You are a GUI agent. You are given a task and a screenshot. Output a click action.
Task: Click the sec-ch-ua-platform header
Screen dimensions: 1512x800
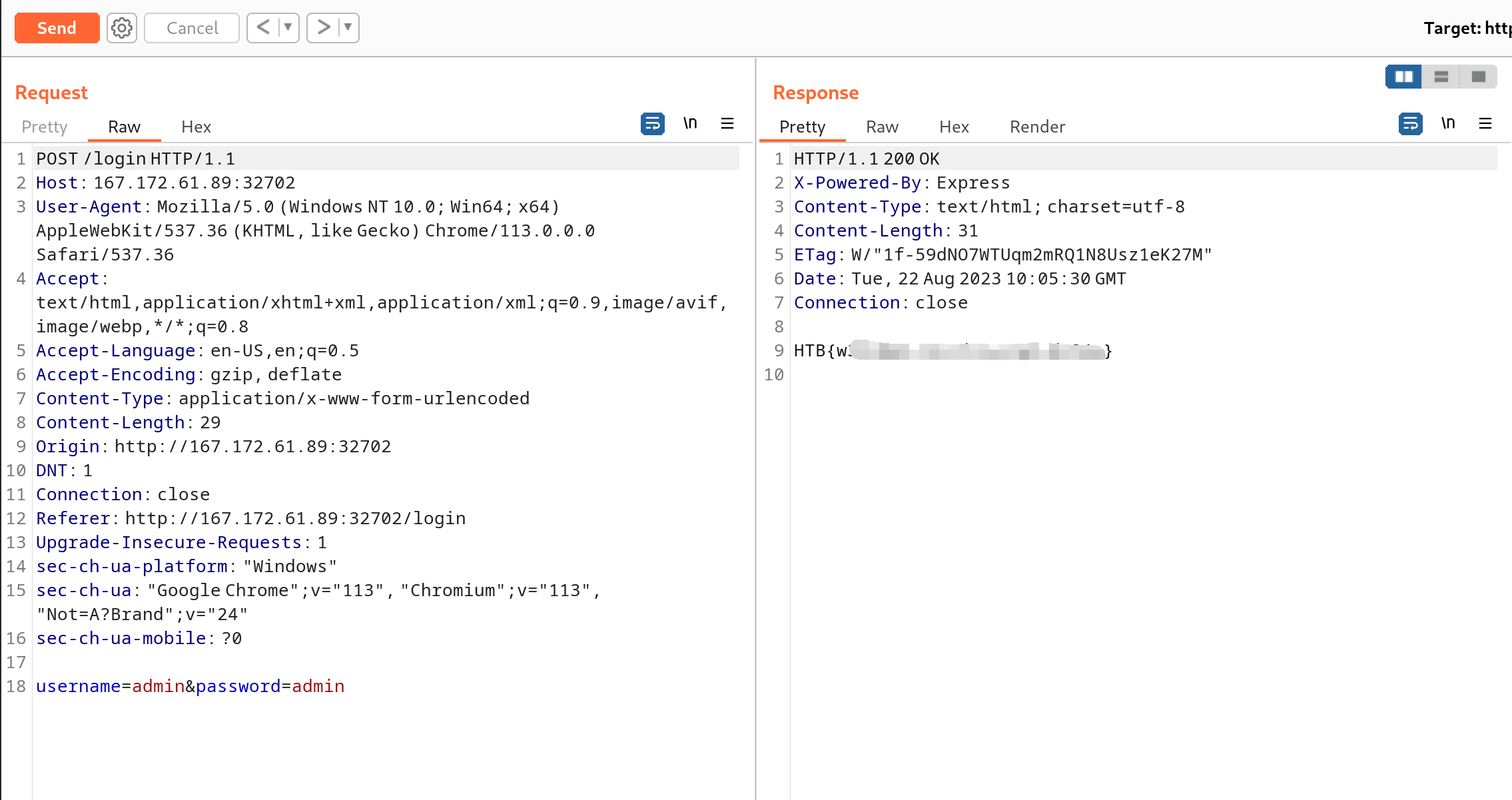187,566
